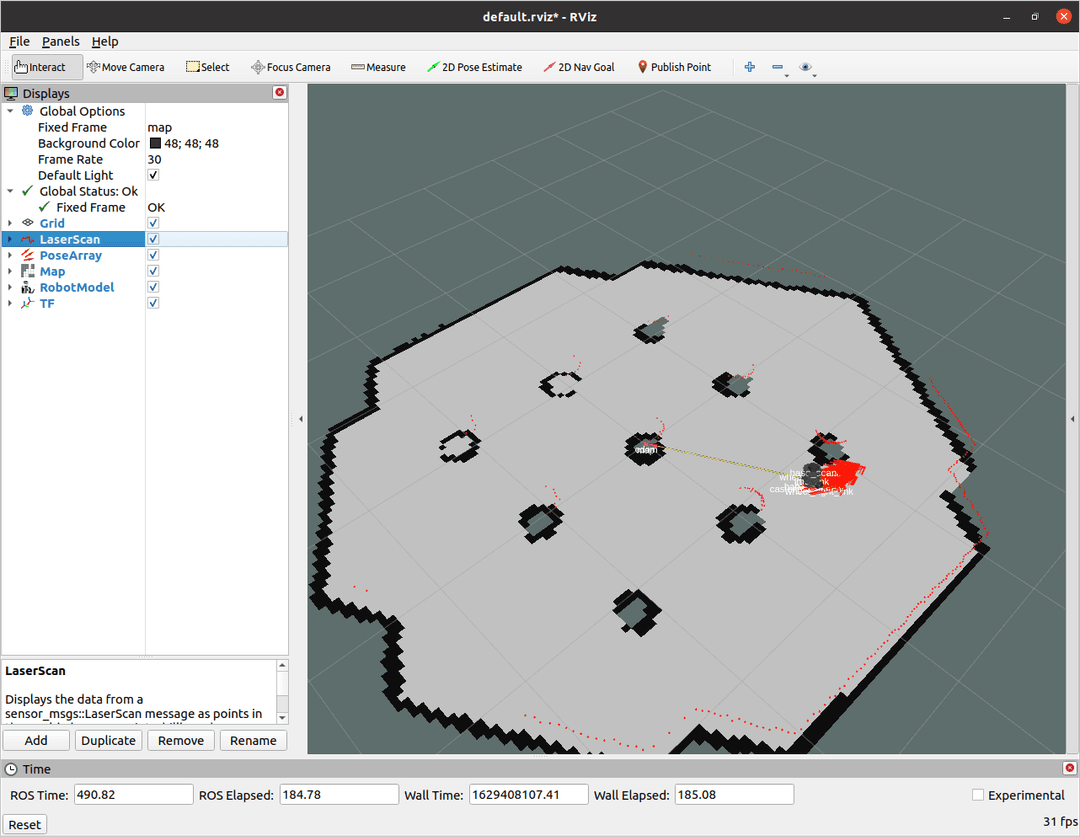Expand the Grid display item
Image resolution: width=1080 pixels, height=837 pixels.
pos(10,224)
